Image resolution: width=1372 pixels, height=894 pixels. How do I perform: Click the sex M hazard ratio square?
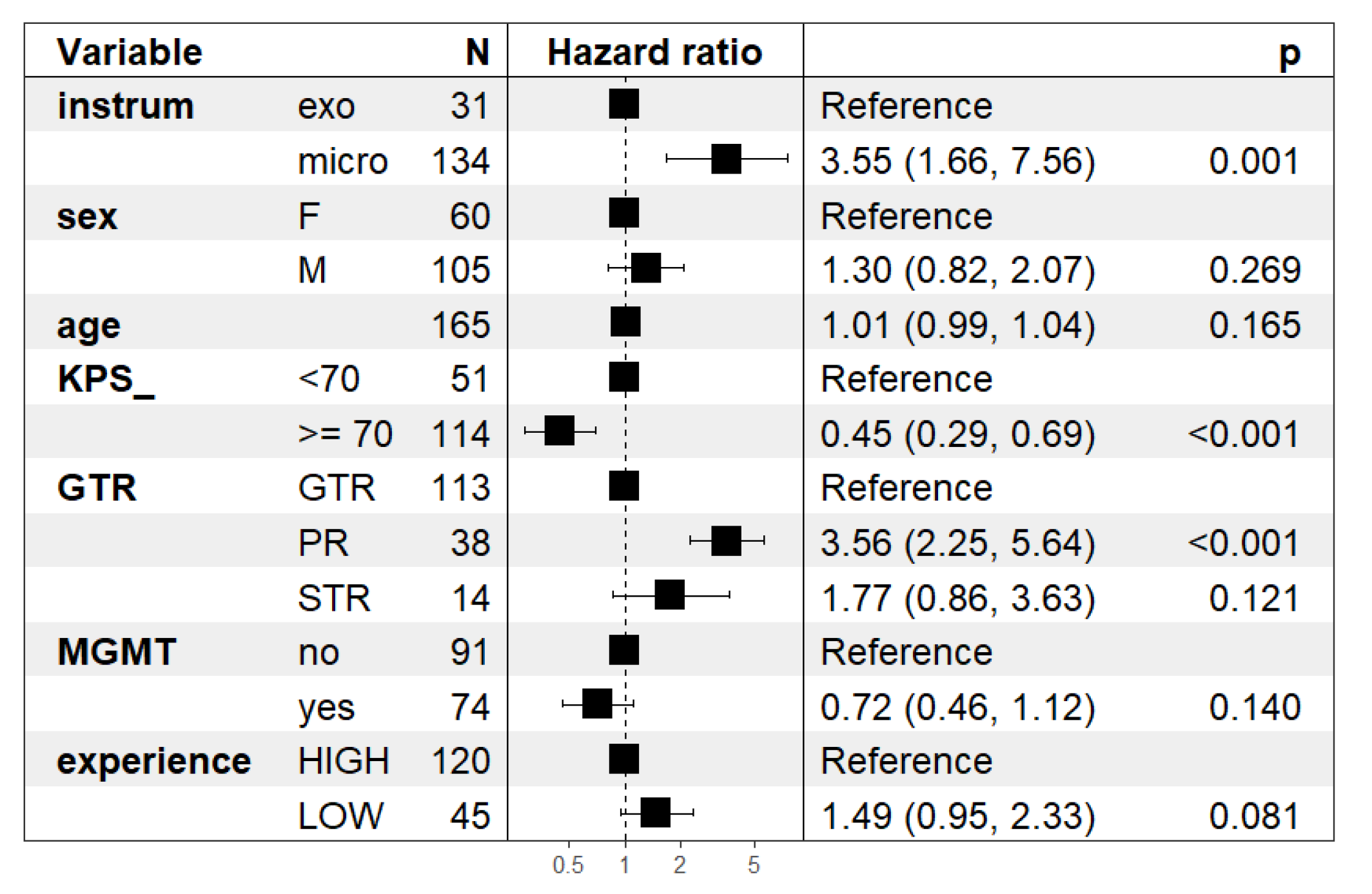646,268
